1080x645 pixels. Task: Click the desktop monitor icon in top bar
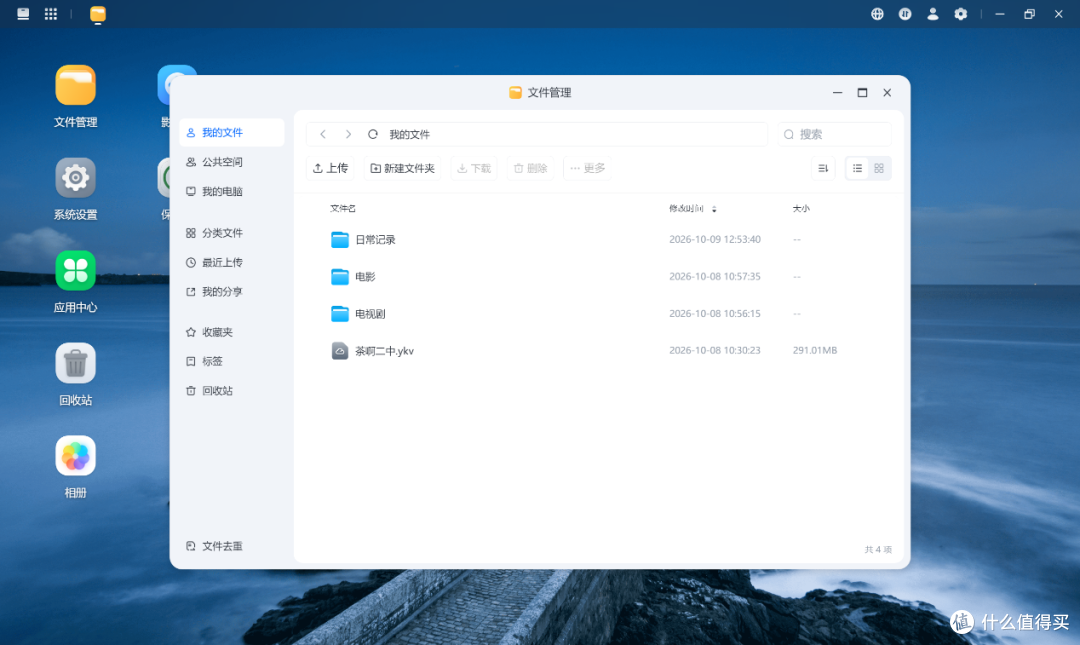click(x=23, y=14)
